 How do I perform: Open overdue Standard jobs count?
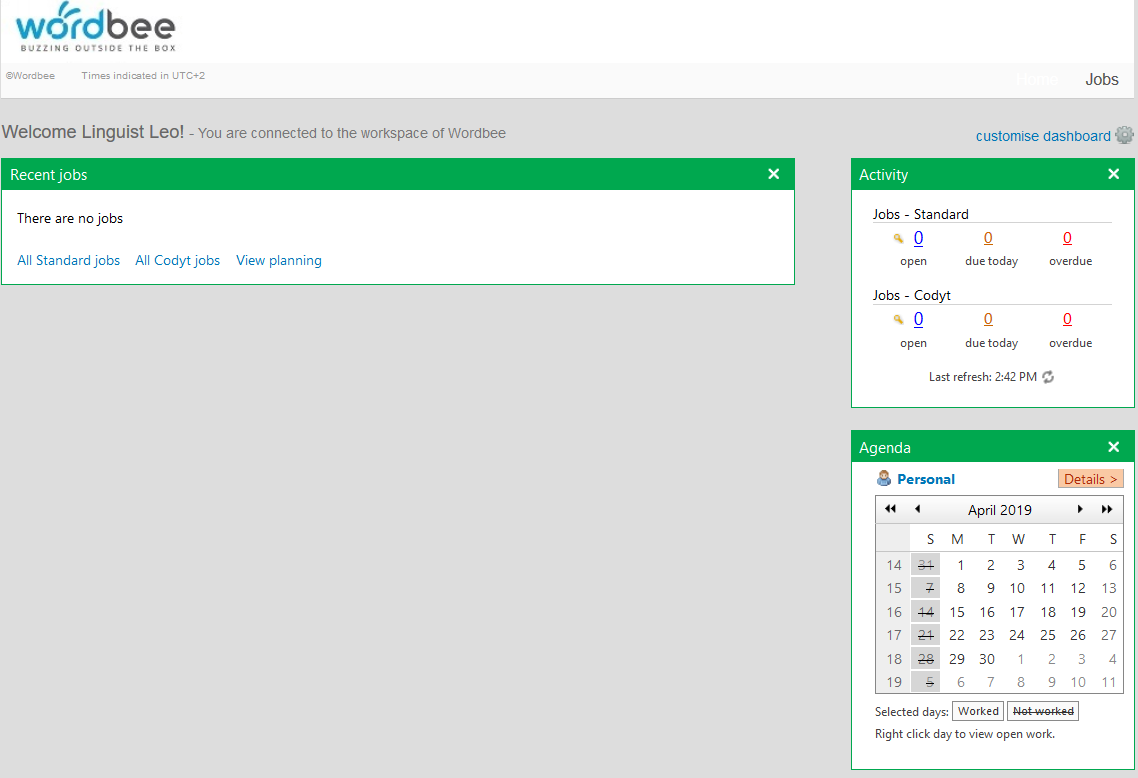pos(1067,238)
